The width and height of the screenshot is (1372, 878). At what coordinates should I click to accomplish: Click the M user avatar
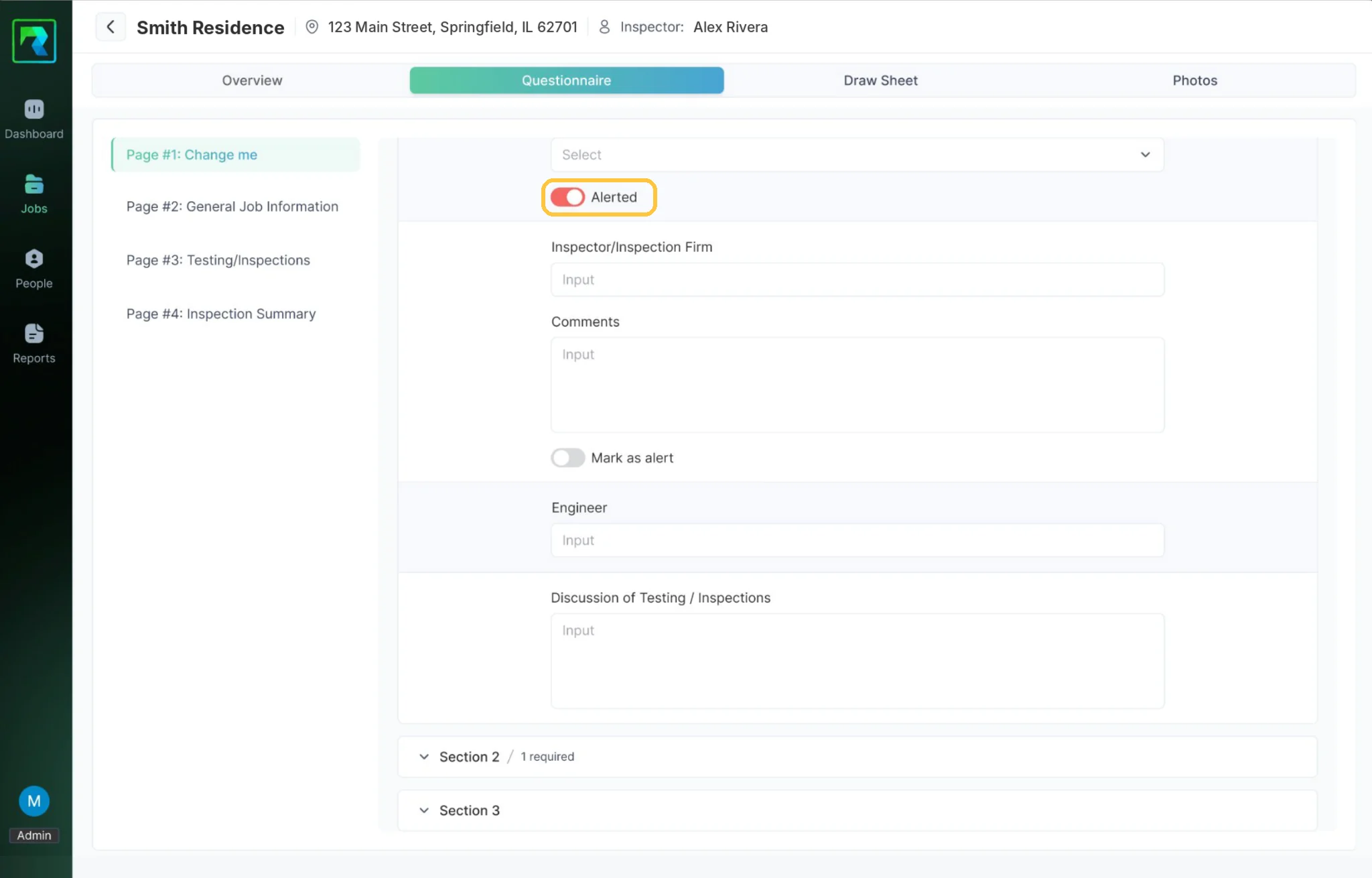tap(34, 801)
